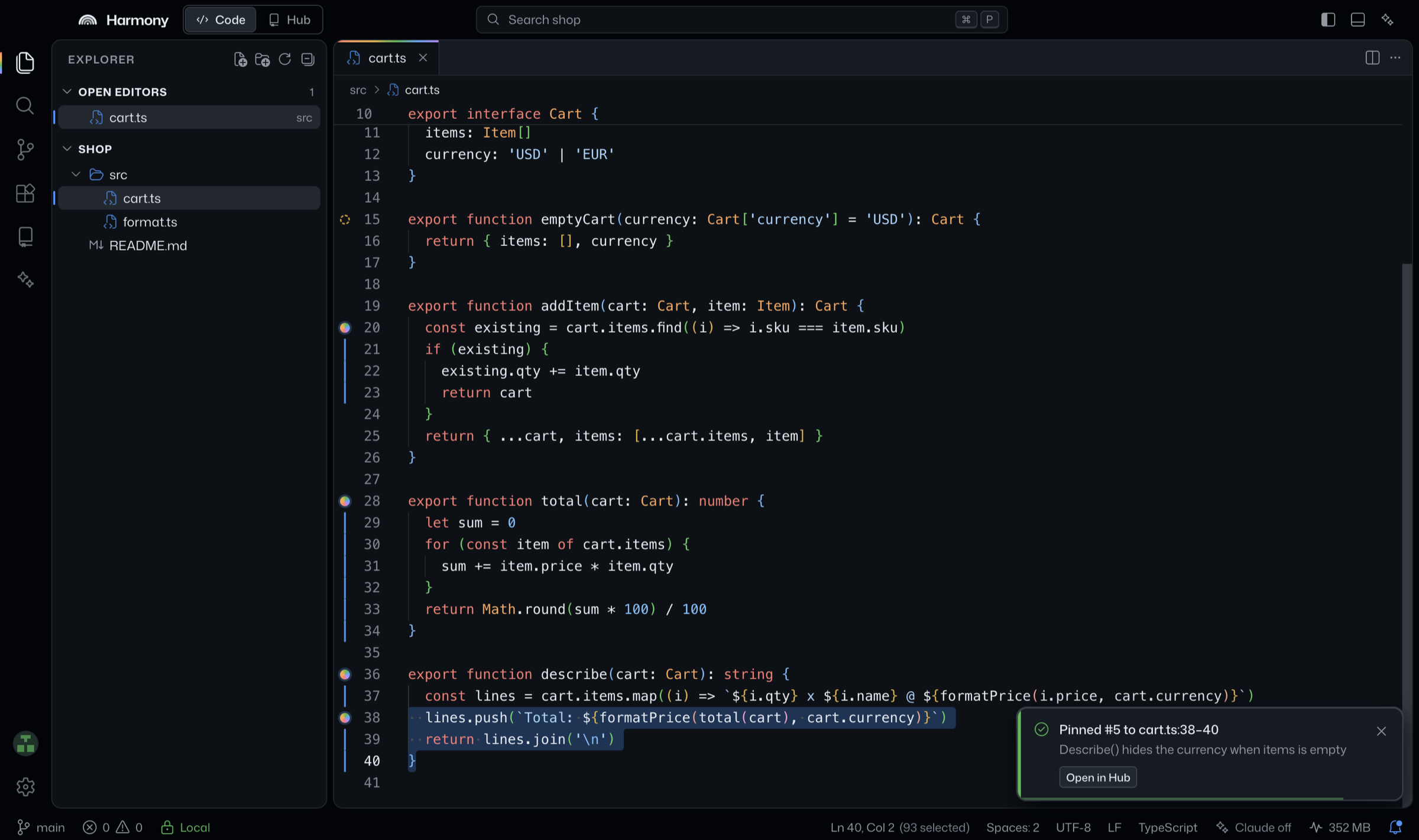Open the Explorer files icon in activity bar
1419x840 pixels.
25,63
